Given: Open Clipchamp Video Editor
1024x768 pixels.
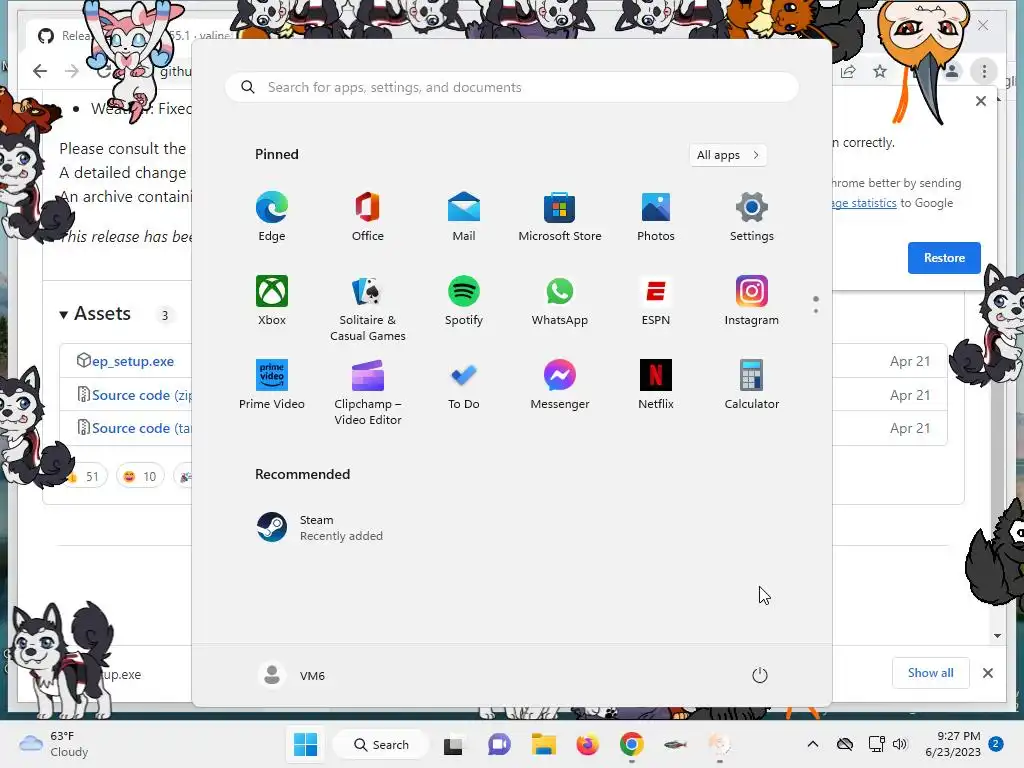Looking at the screenshot, I should point(368,392).
